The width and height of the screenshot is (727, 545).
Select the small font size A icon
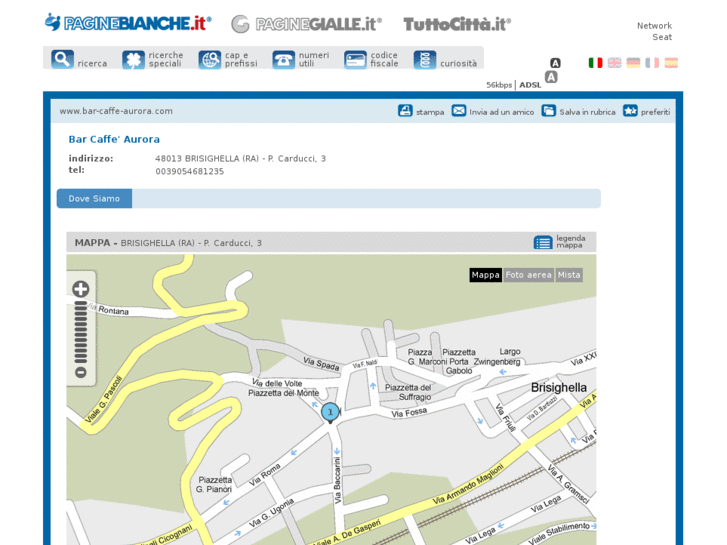(x=555, y=63)
